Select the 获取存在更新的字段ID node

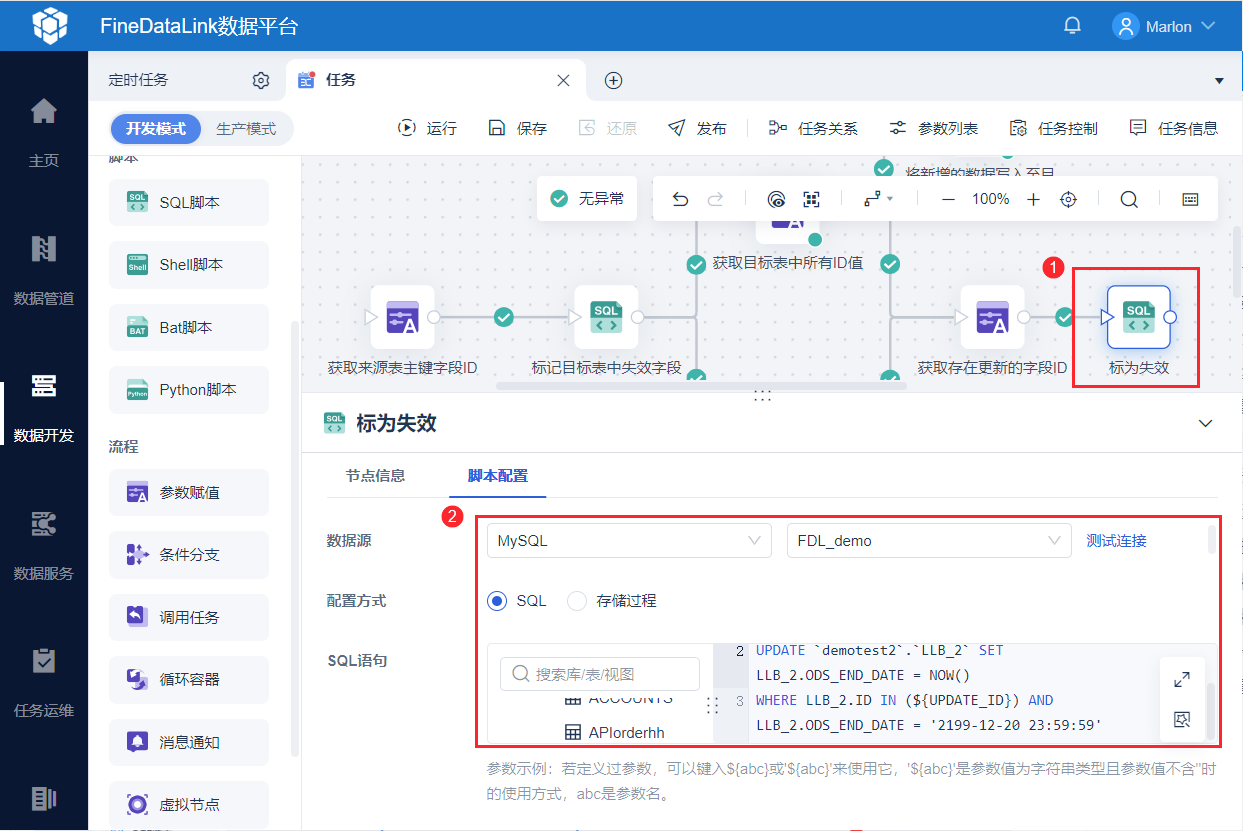[x=992, y=317]
